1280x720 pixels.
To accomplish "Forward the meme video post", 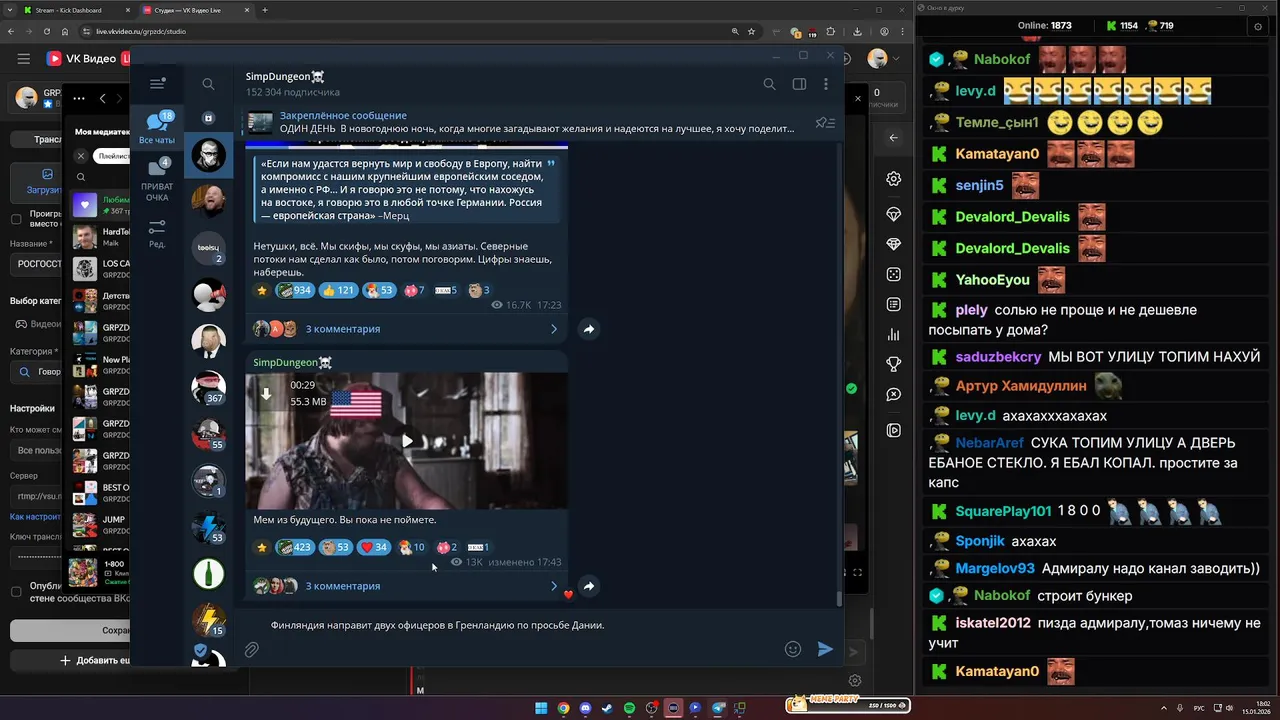I will pos(589,586).
